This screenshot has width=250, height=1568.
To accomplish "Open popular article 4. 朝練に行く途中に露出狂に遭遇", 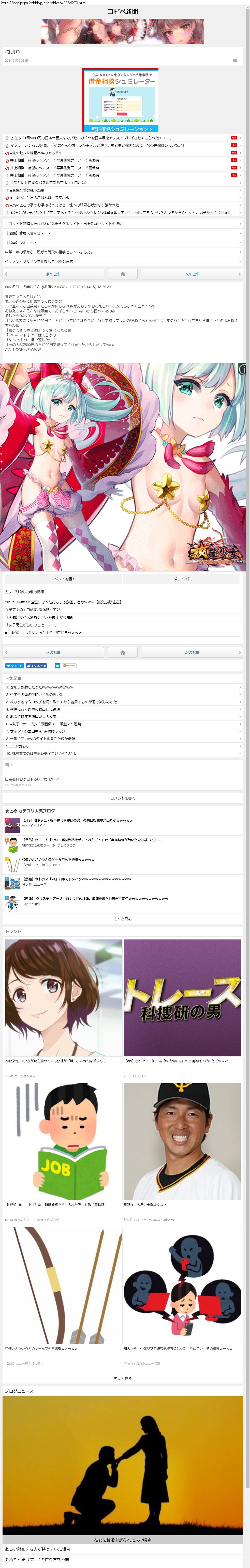I will [x=33, y=709].
